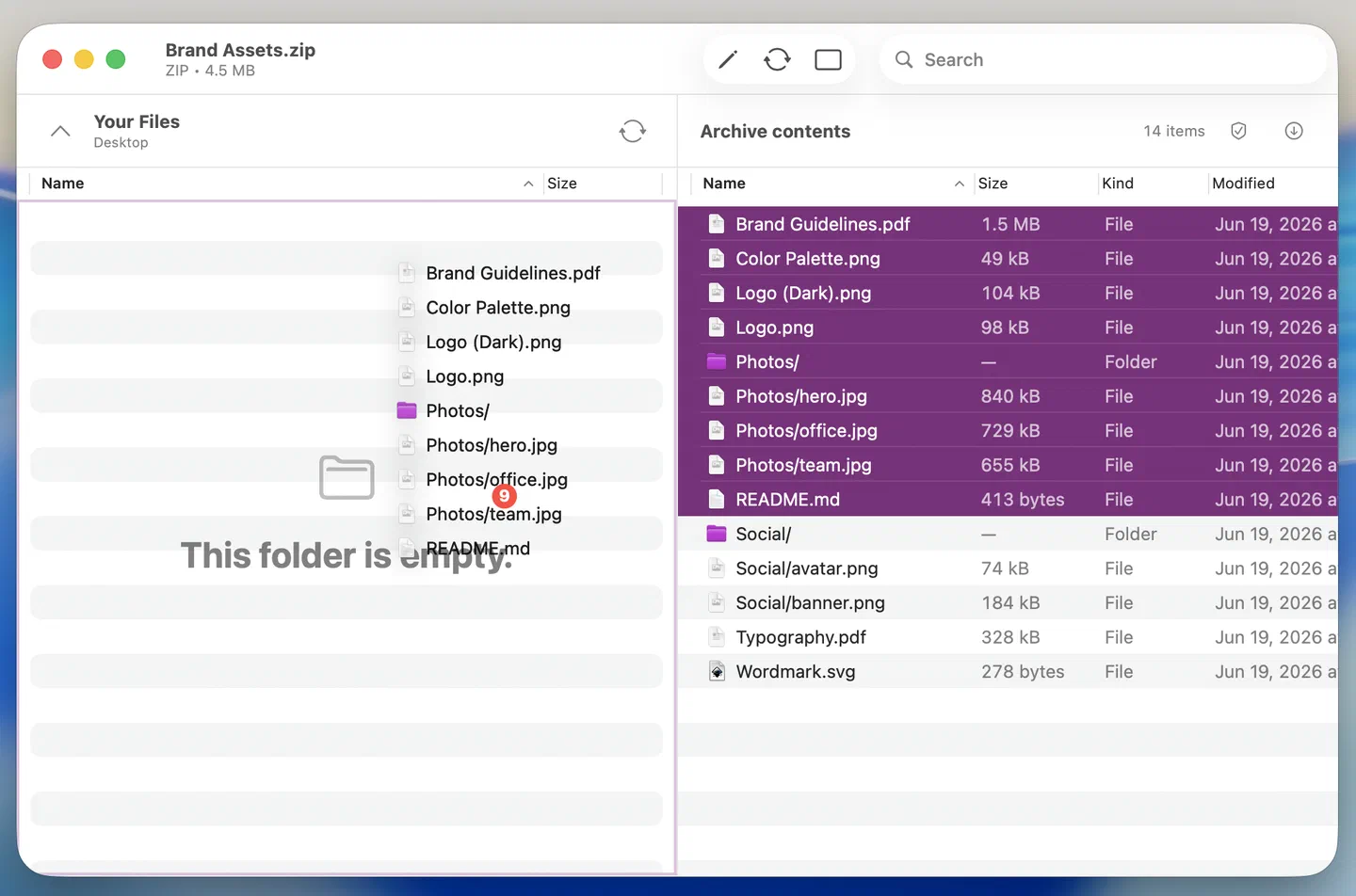Screen dimensions: 1356x896
Task: Click the Wordmark.svg file name
Action: click(796, 672)
